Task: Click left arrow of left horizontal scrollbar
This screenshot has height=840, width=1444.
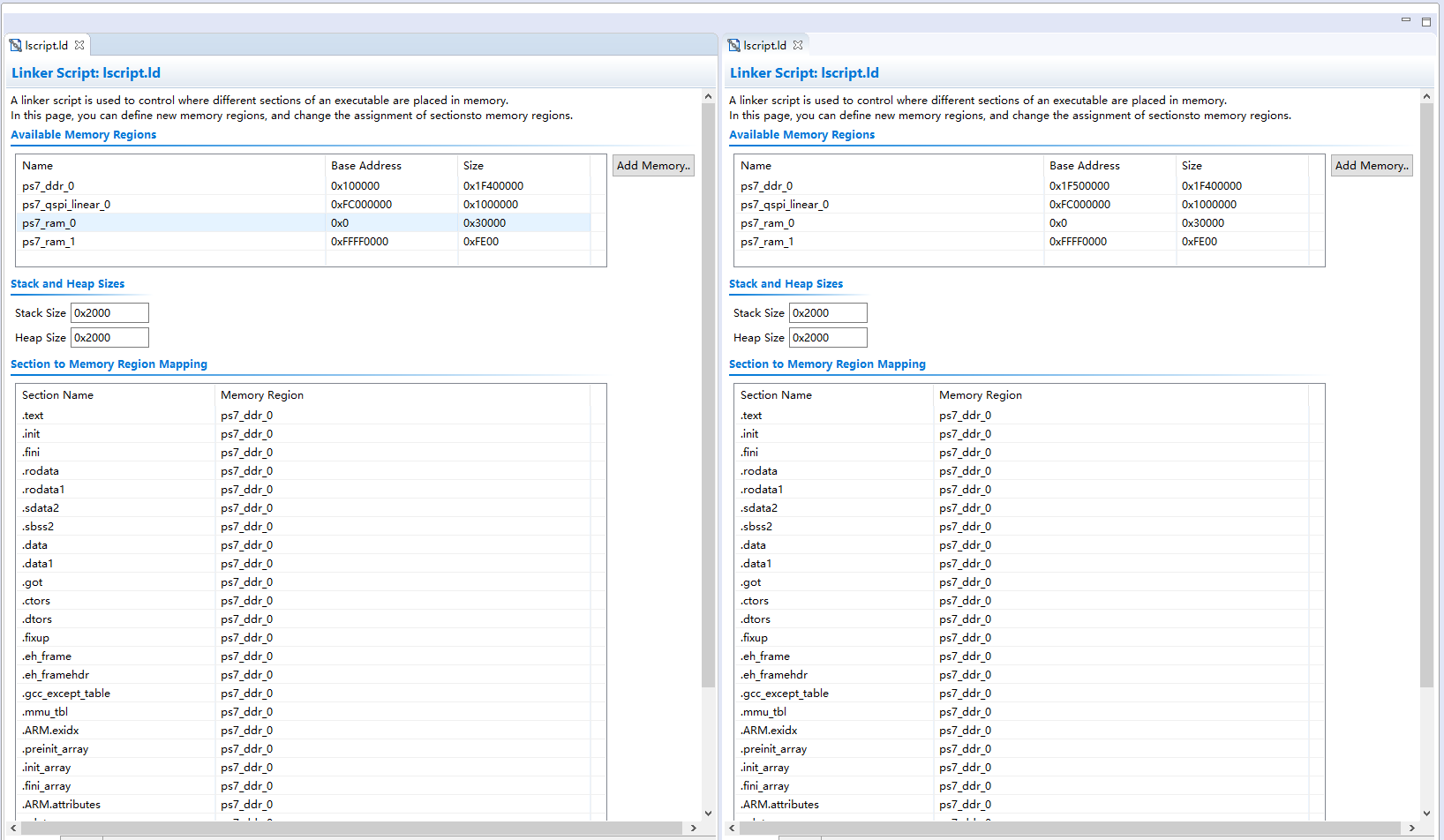Action: [x=13, y=828]
